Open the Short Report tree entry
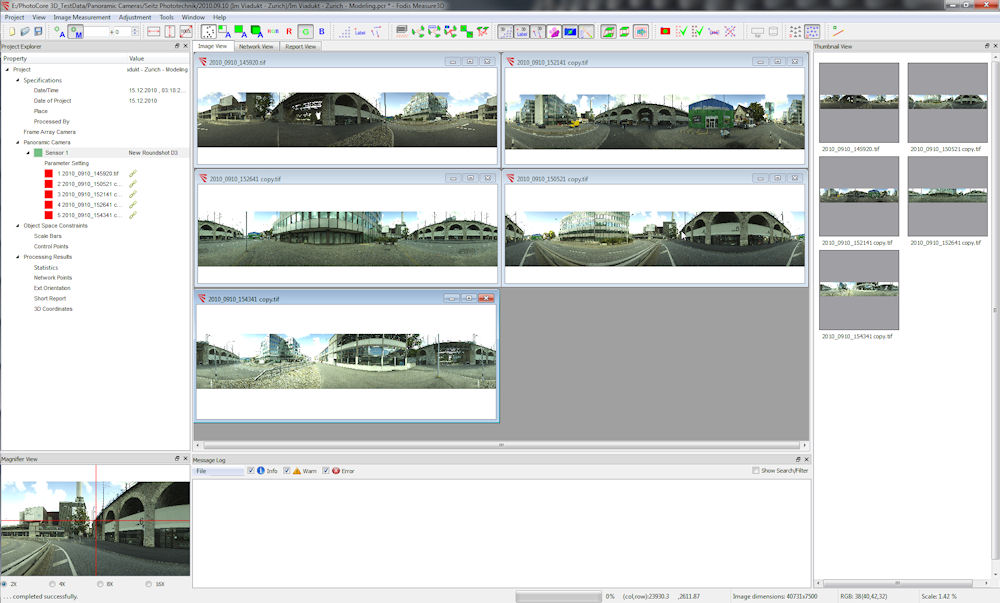Viewport: 1000px width, 603px height. point(50,298)
